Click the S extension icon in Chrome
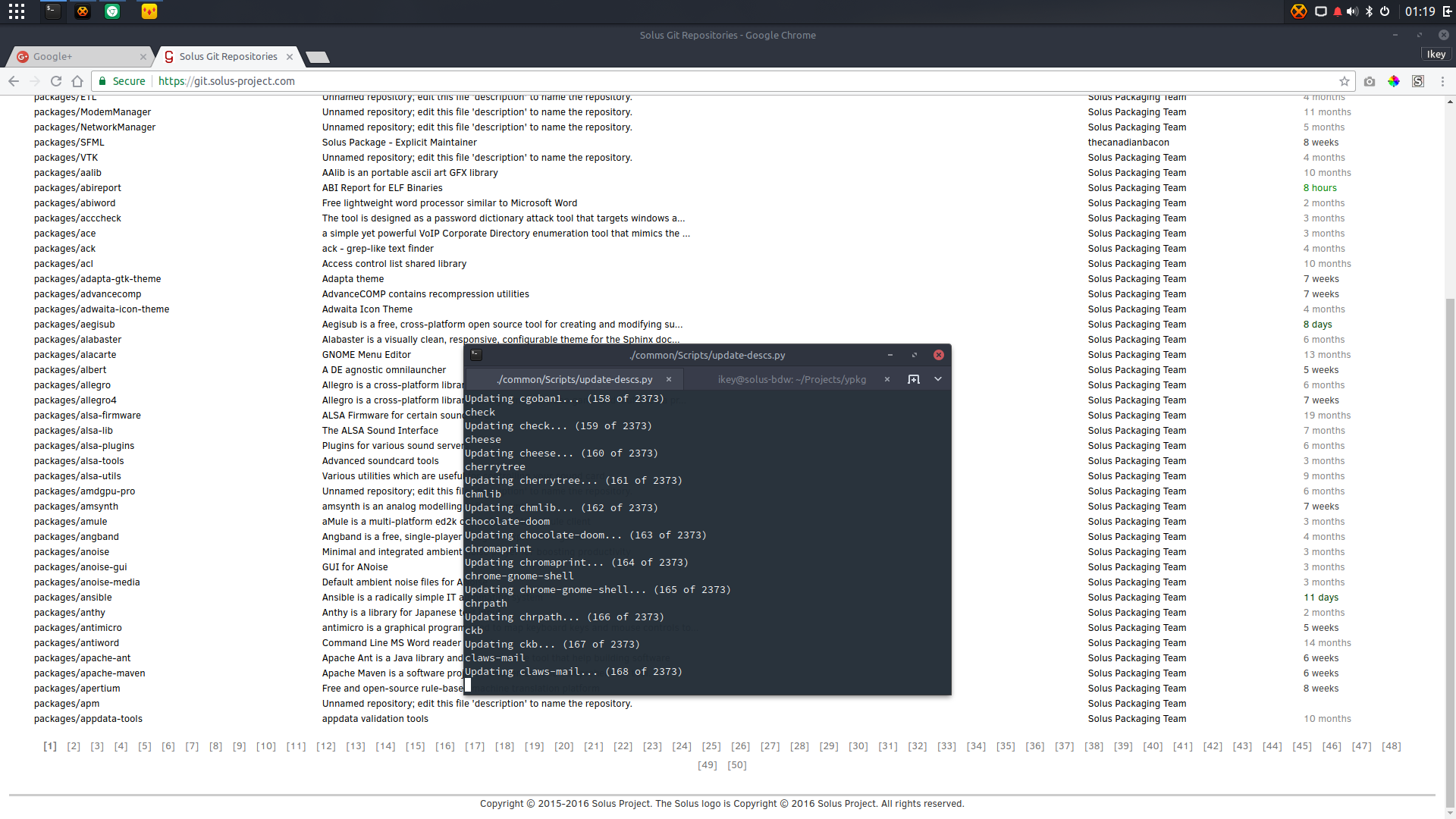Screen dimensions: 1456x819 tap(1418, 81)
